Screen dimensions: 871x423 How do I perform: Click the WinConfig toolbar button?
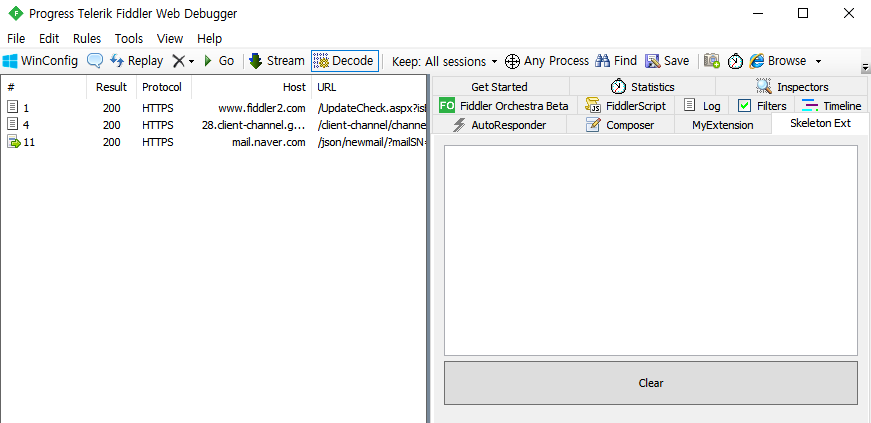tap(40, 61)
